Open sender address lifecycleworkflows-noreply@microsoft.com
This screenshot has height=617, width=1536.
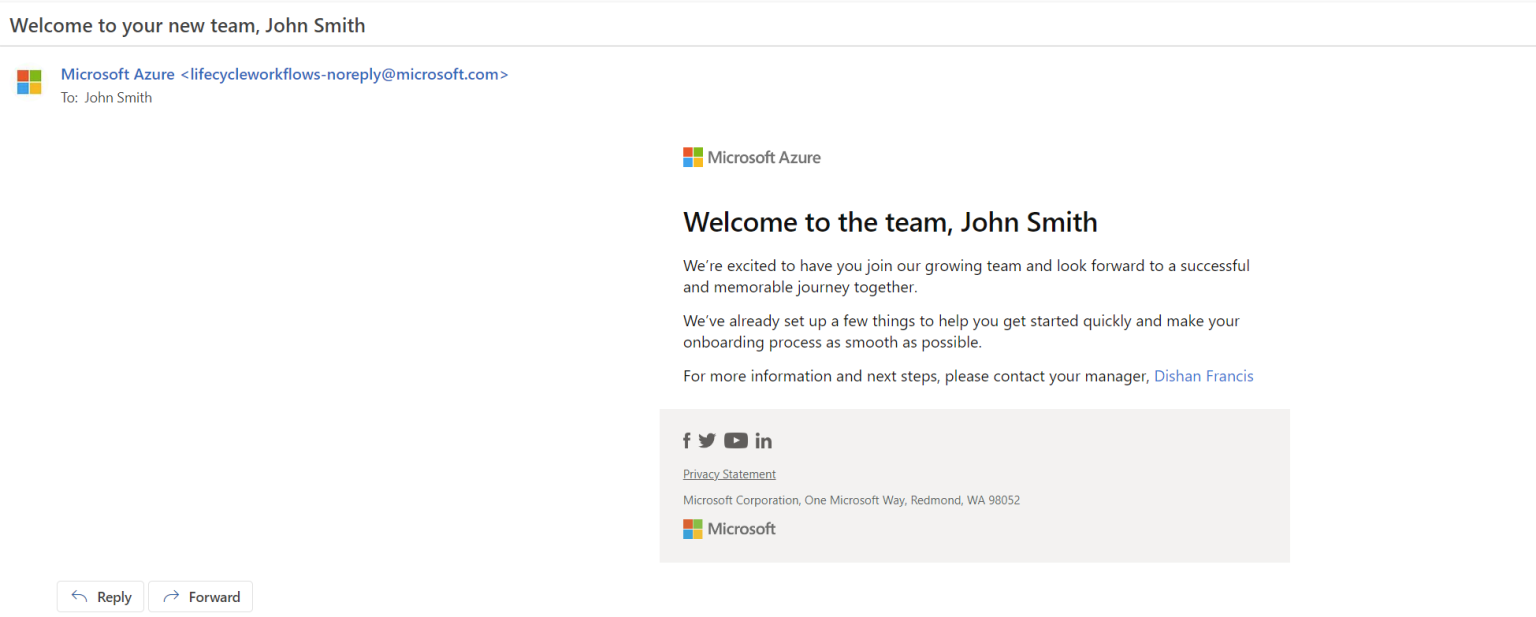[x=345, y=74]
